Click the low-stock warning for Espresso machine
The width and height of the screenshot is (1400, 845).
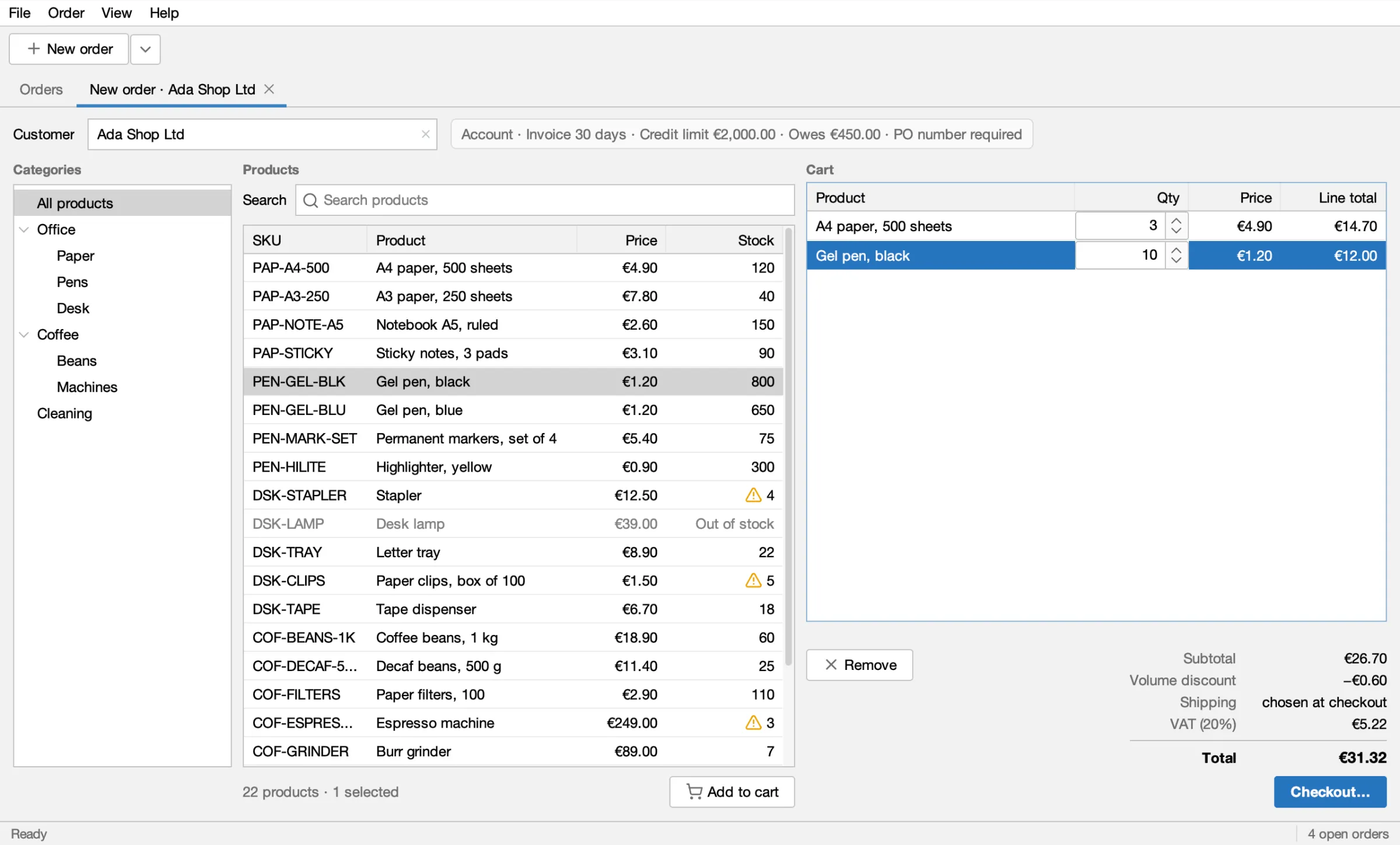tap(753, 722)
